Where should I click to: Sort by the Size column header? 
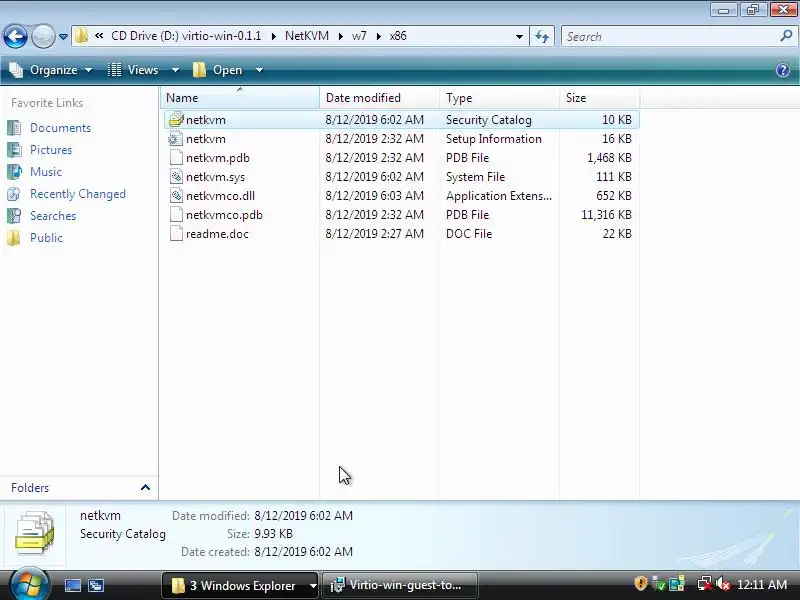tap(599, 97)
